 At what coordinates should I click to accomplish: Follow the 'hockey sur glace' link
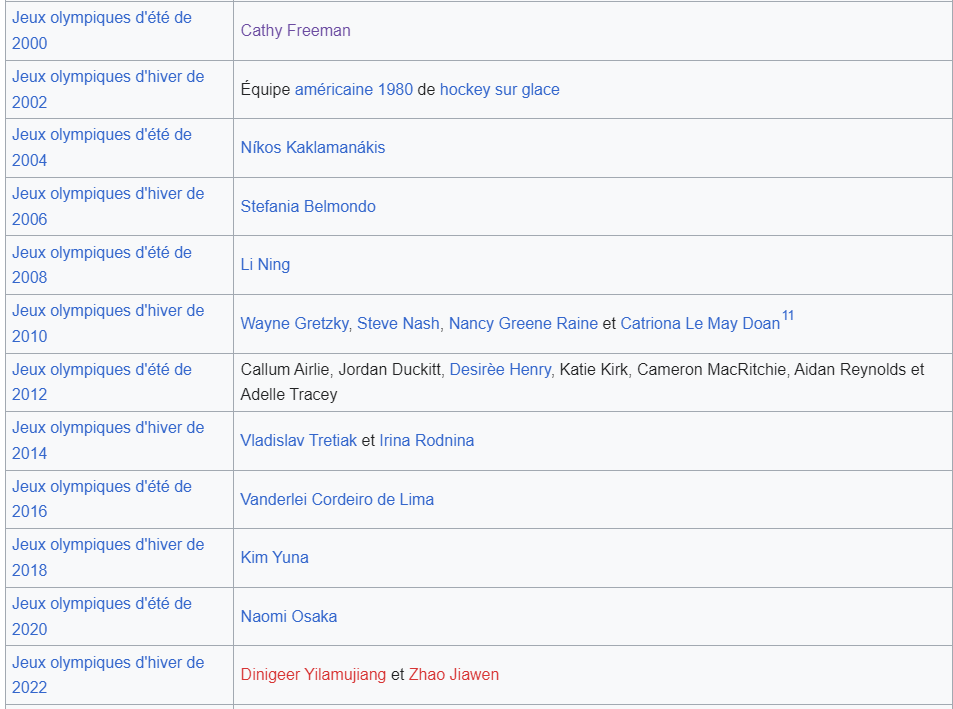500,89
